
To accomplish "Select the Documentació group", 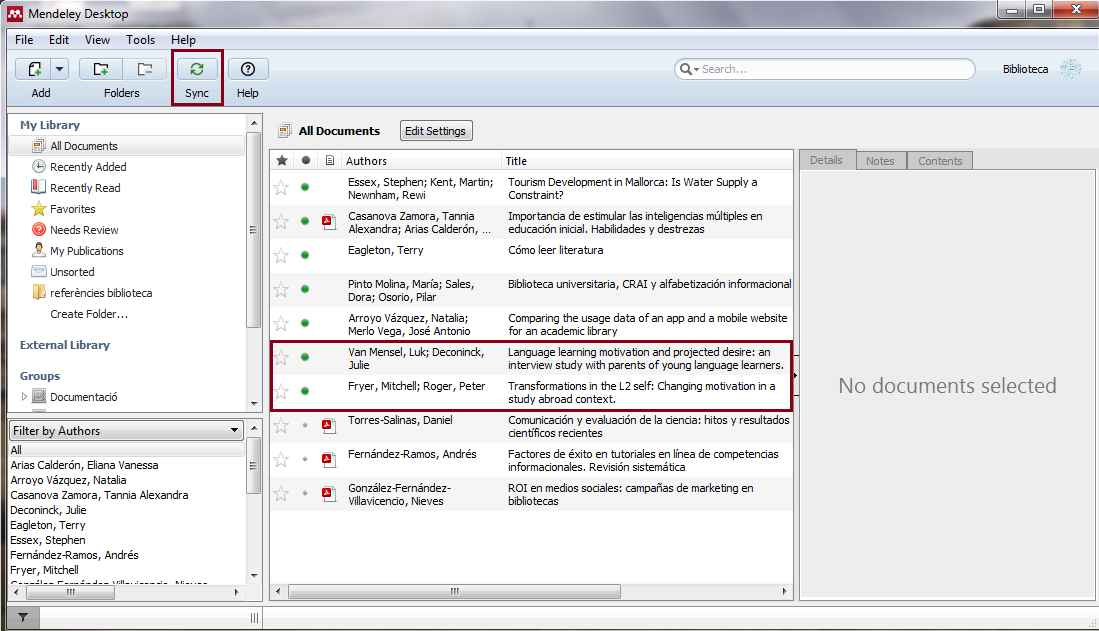I will click(83, 397).
